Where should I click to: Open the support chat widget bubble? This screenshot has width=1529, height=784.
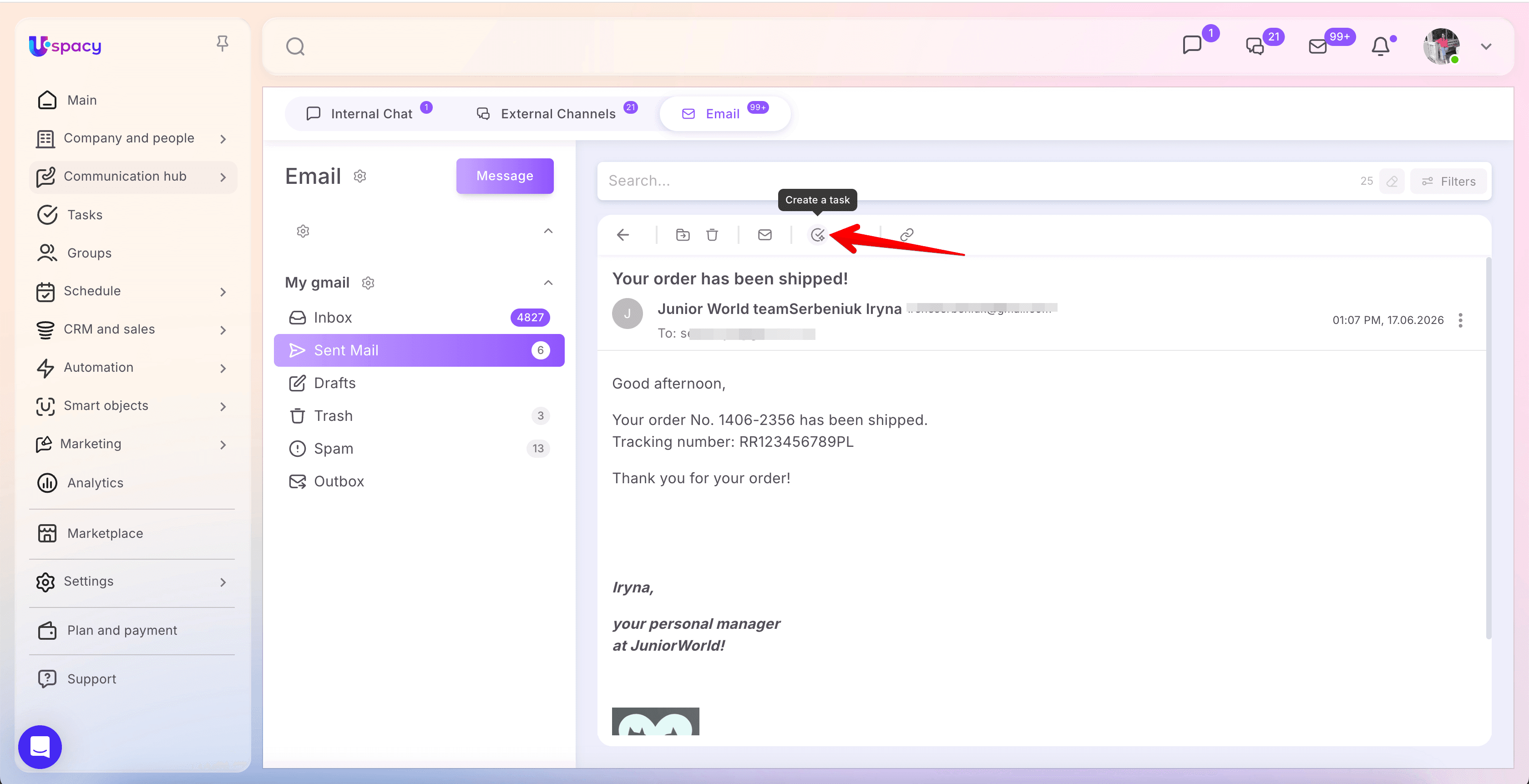[x=40, y=747]
